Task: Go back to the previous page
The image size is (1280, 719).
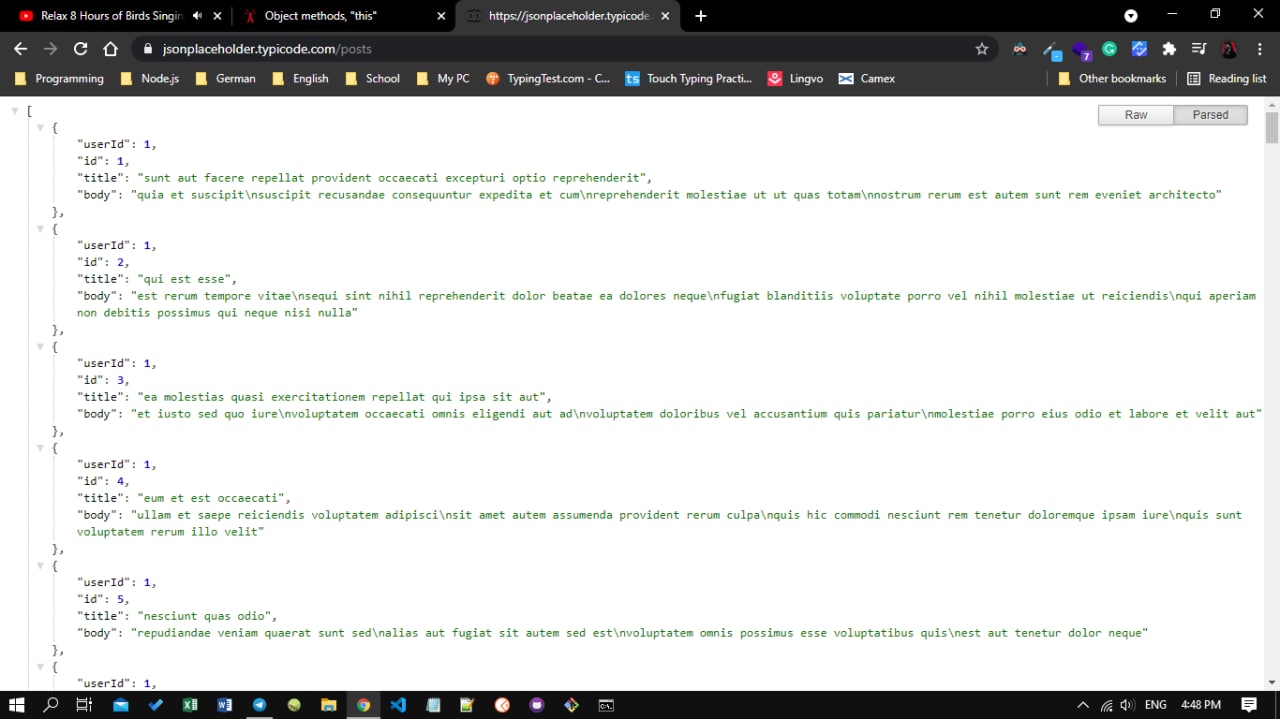Action: (21, 48)
